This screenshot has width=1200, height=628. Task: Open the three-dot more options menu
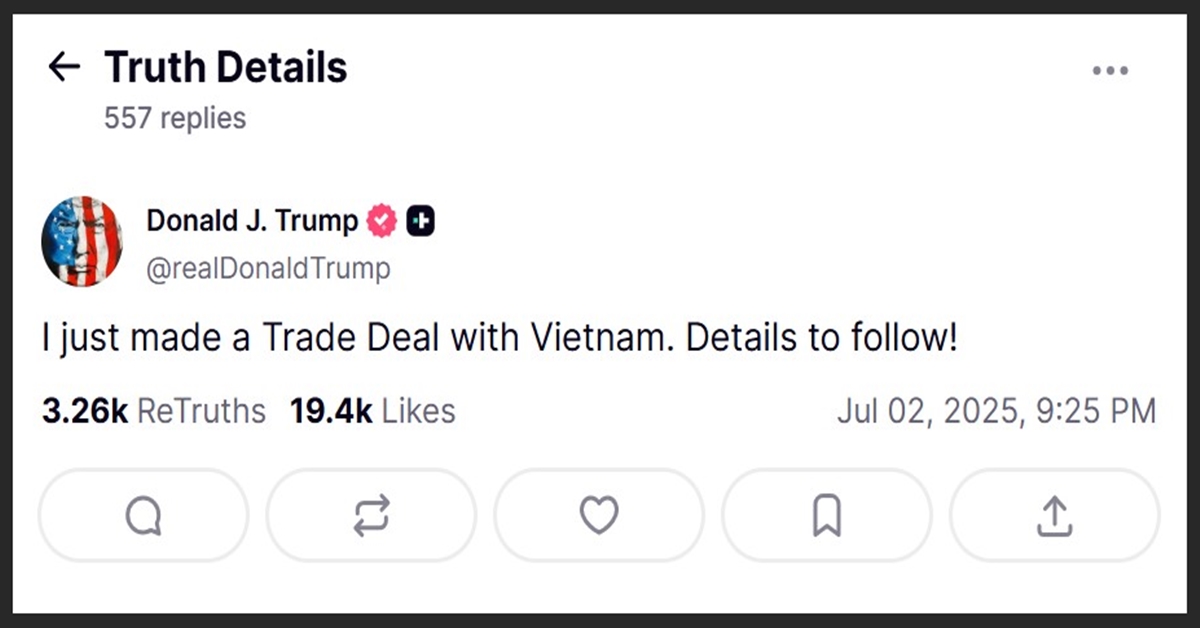[1110, 71]
